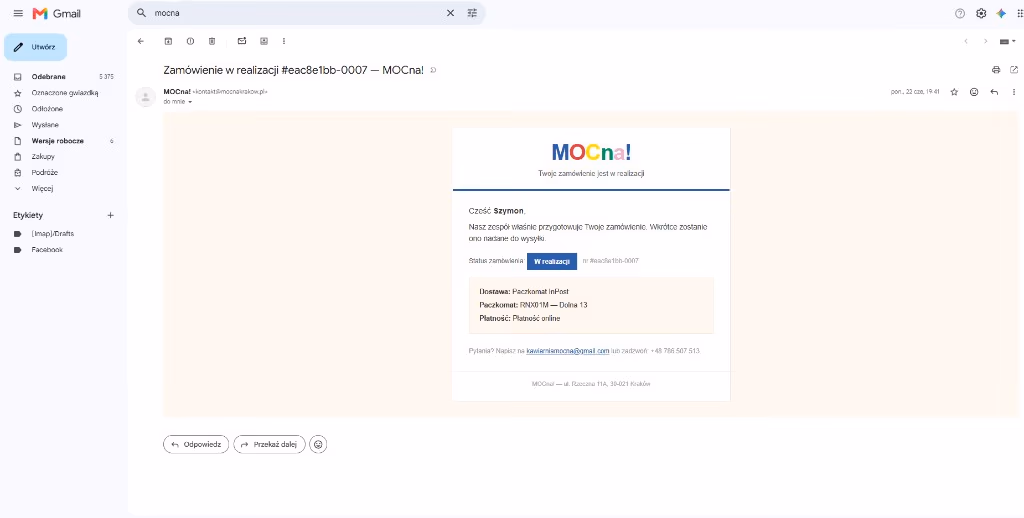Click the Przekaż dalej forward button

pos(269,444)
